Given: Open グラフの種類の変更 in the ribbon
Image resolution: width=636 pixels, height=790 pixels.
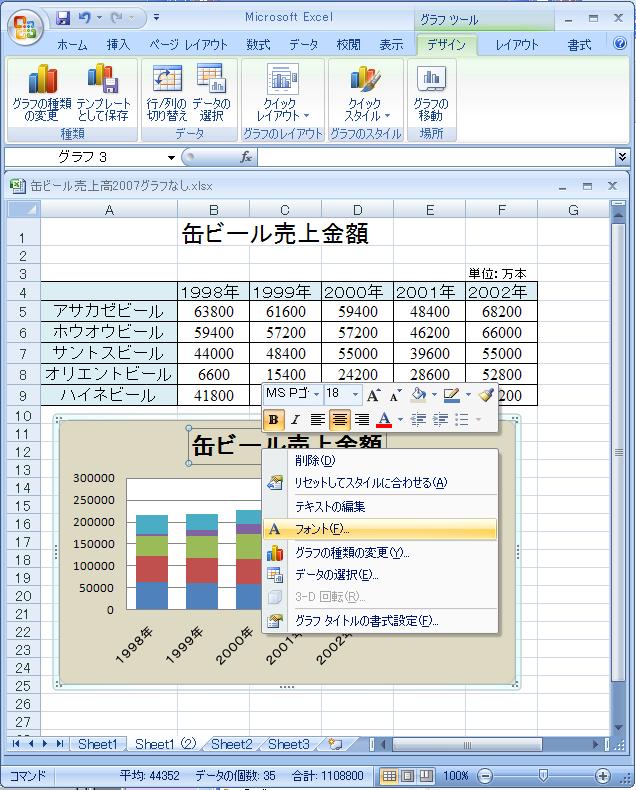Looking at the screenshot, I should point(42,93).
